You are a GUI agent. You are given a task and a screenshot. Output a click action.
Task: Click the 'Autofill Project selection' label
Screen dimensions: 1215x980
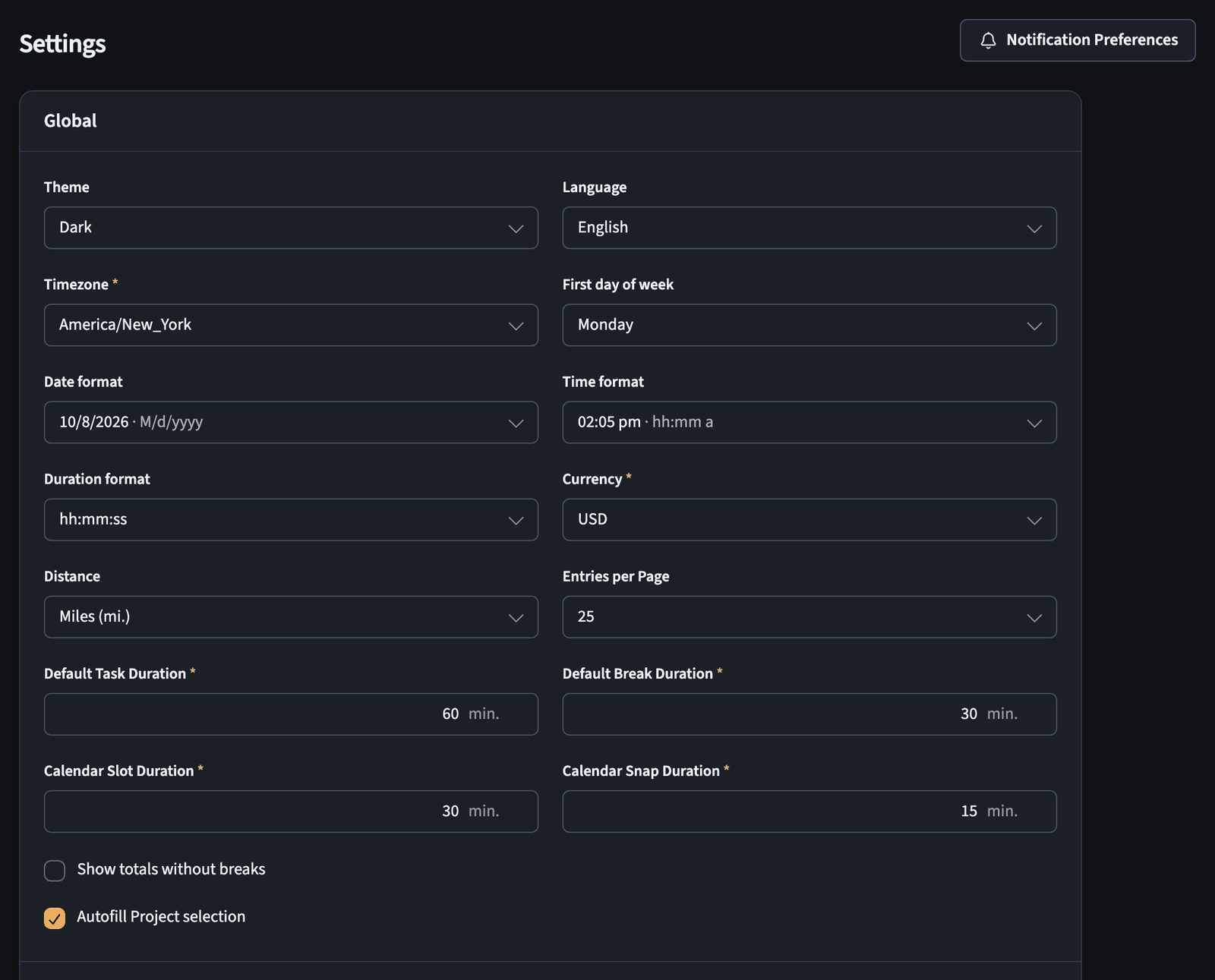[161, 917]
